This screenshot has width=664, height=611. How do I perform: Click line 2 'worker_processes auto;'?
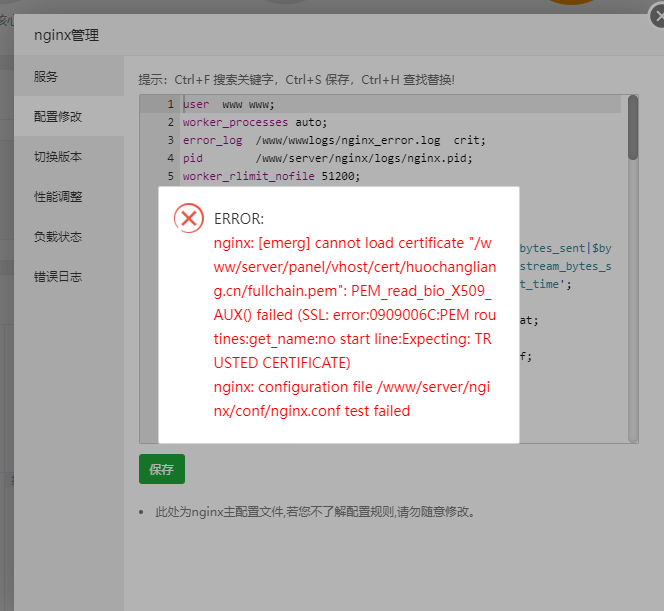point(255,122)
